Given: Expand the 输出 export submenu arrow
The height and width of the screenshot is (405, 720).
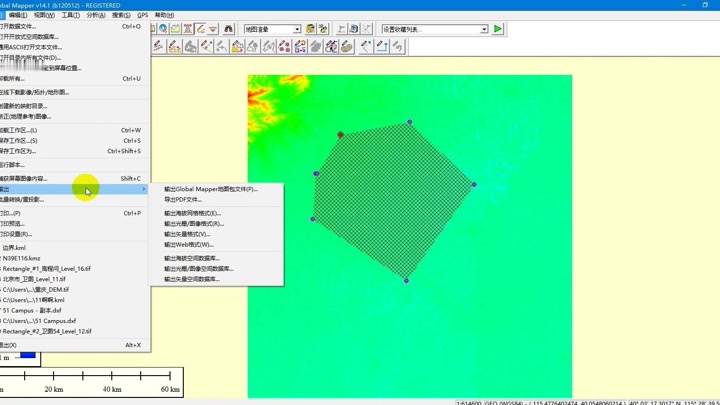Looking at the screenshot, I should [144, 189].
